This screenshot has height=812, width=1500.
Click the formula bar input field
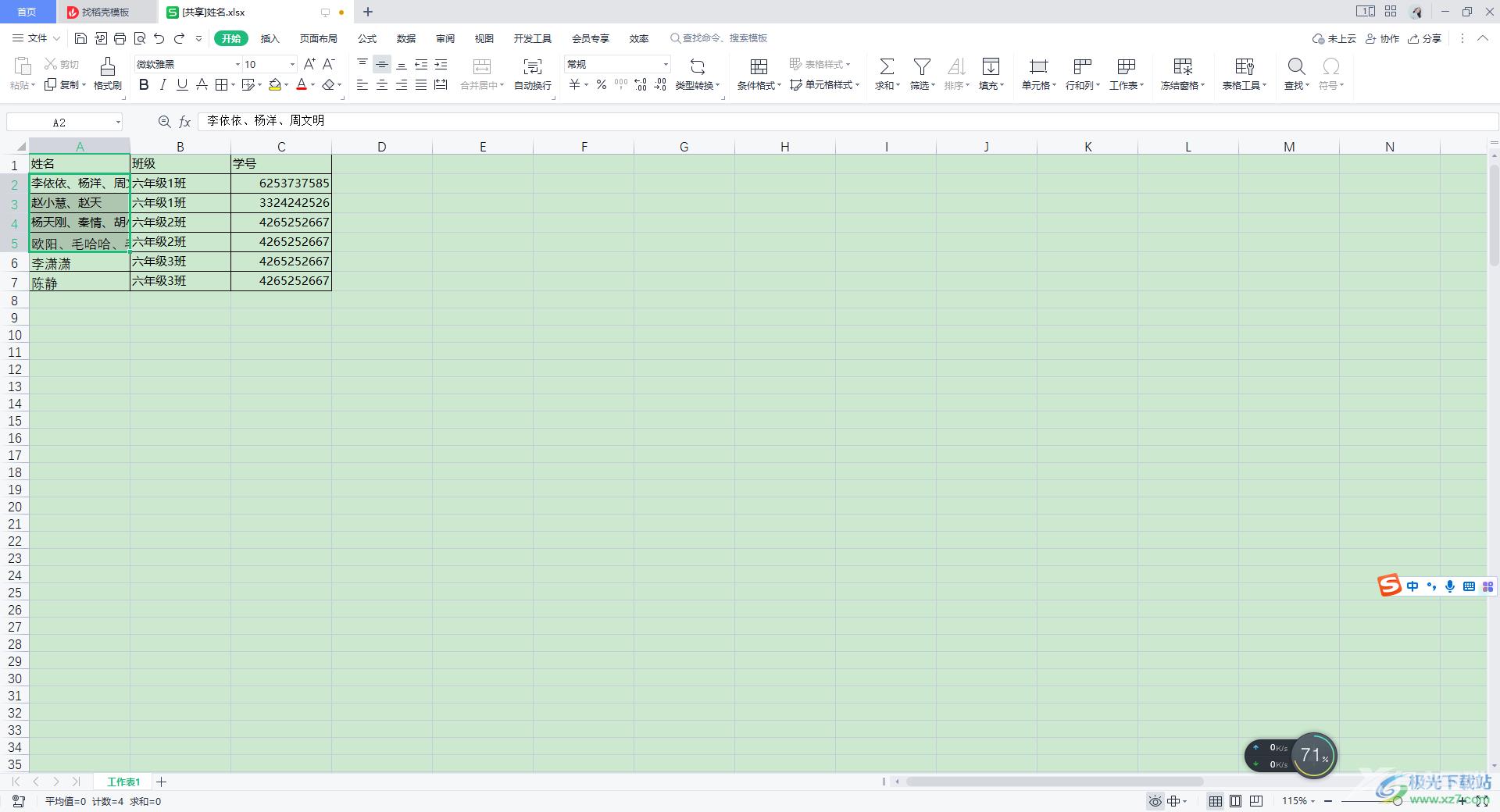[x=848, y=121]
